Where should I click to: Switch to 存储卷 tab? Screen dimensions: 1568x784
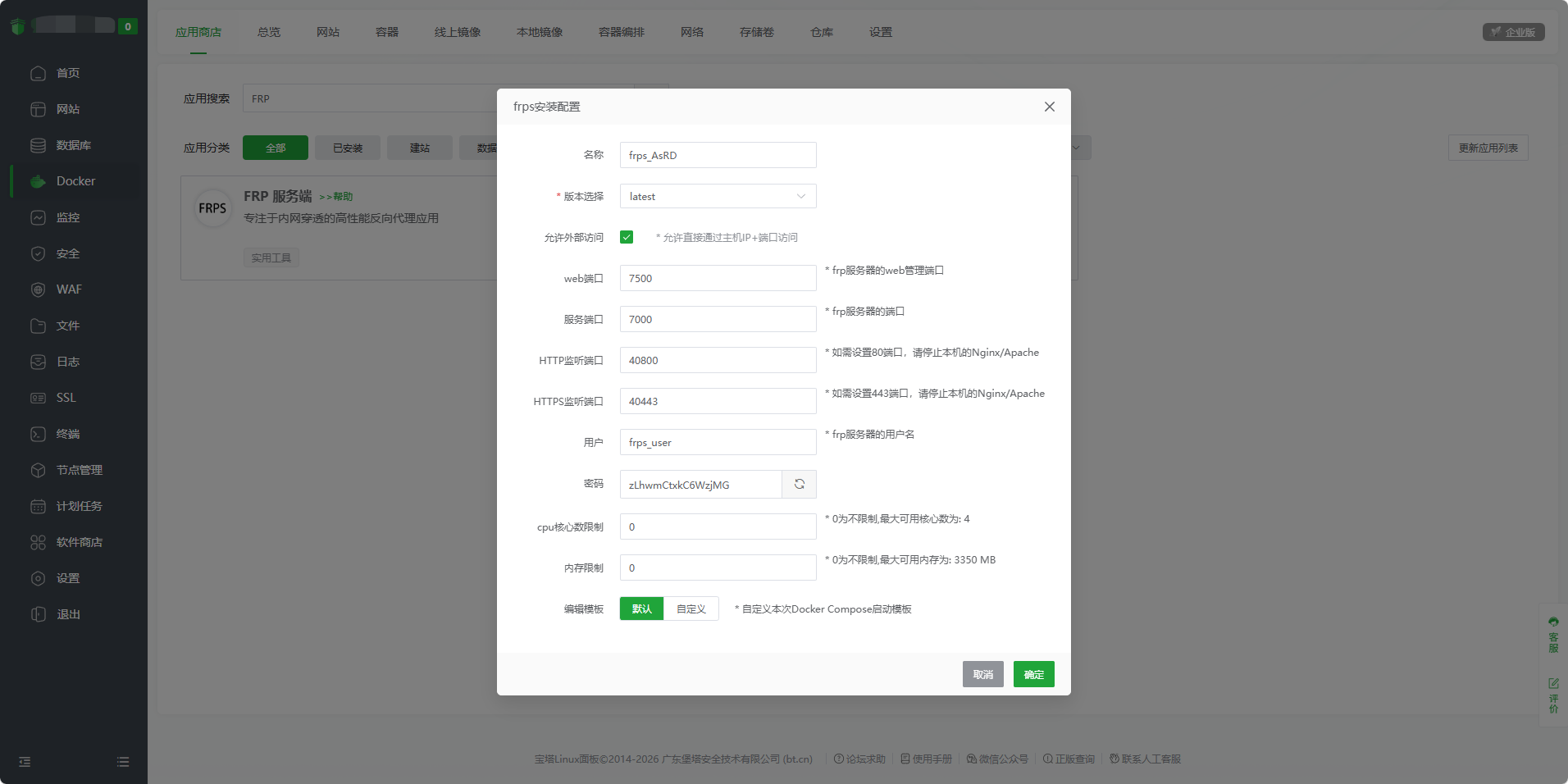757,32
